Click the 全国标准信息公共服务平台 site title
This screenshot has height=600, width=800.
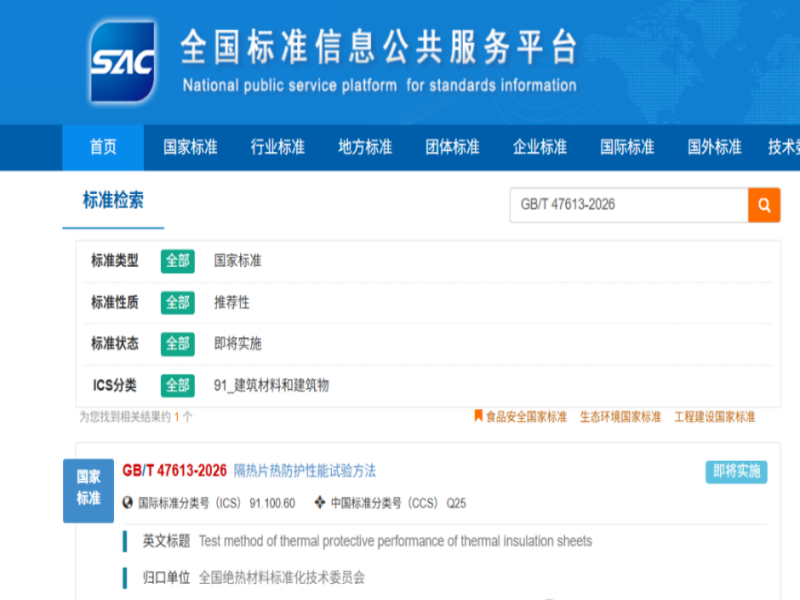[380, 47]
